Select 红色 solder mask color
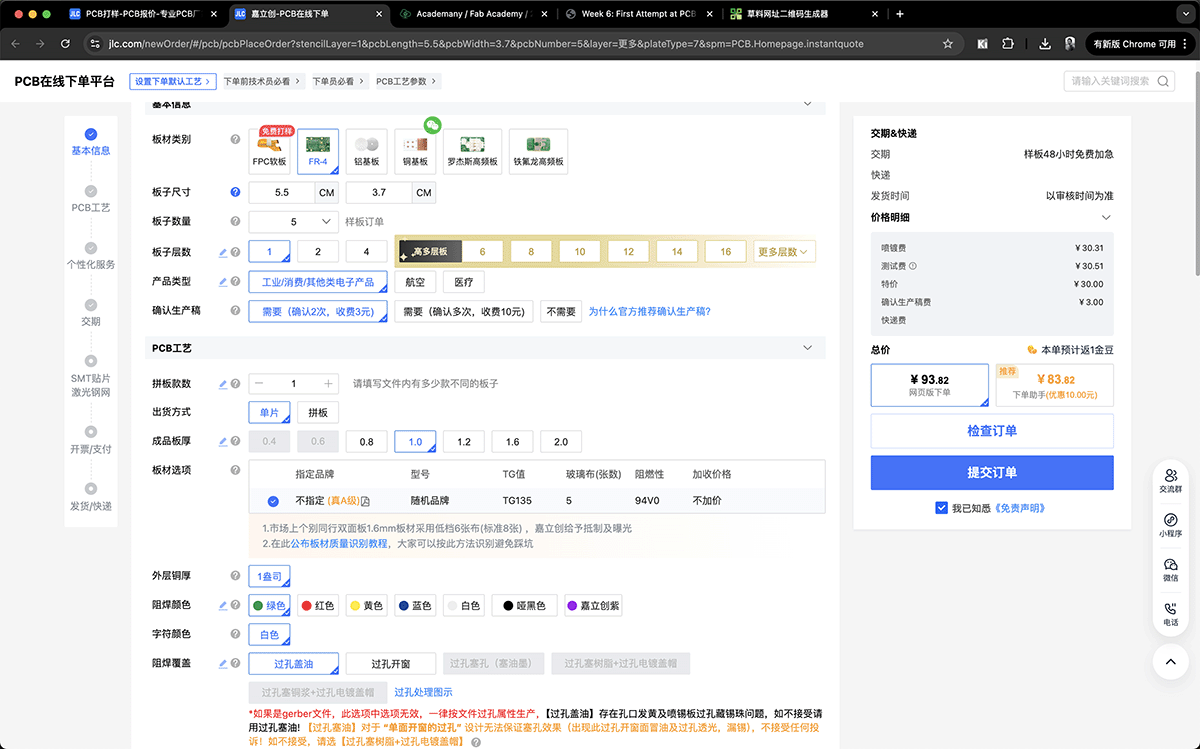The image size is (1200, 749). point(318,605)
